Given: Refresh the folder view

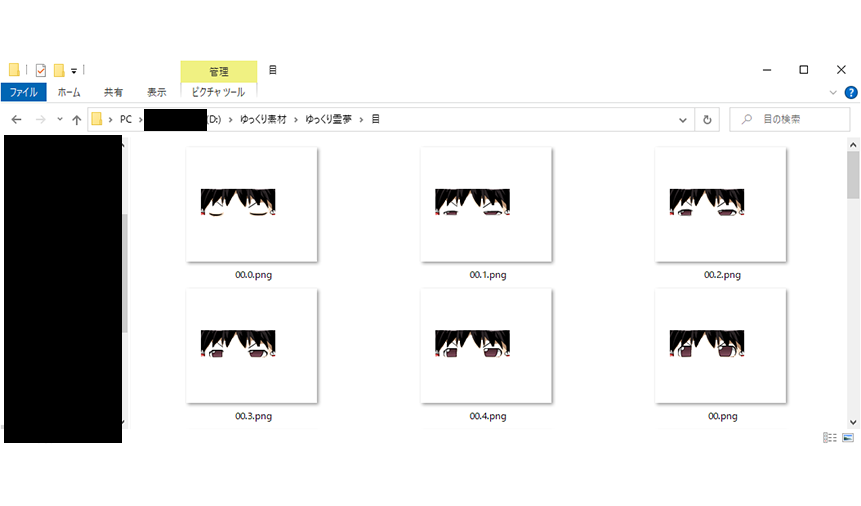Looking at the screenshot, I should (707, 120).
